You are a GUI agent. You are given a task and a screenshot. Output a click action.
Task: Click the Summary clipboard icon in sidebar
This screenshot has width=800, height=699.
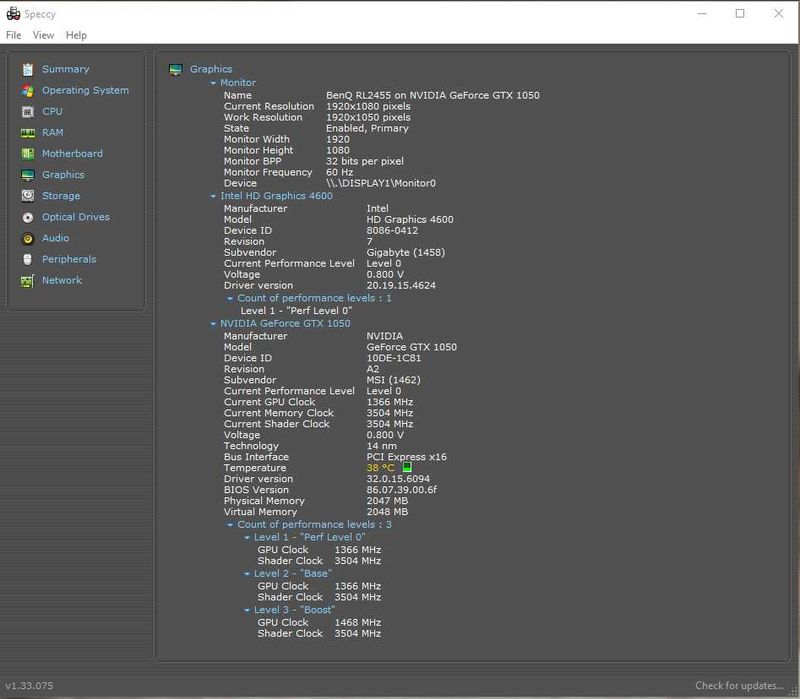pyautogui.click(x=28, y=69)
